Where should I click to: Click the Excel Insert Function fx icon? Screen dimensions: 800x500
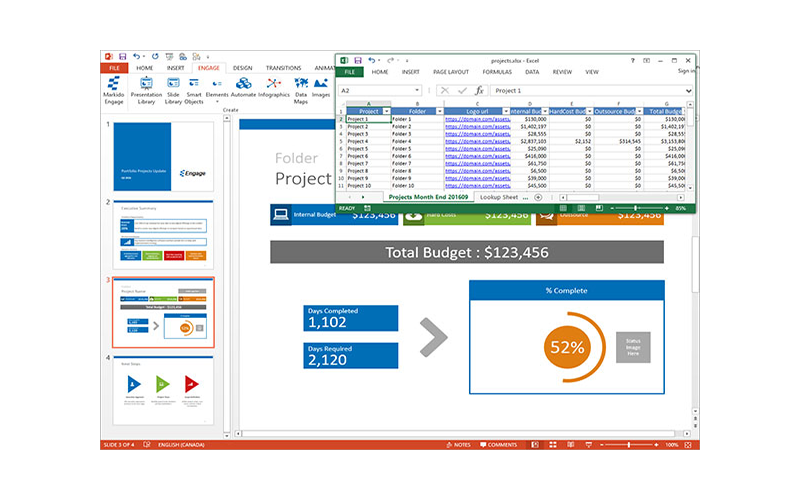(479, 90)
